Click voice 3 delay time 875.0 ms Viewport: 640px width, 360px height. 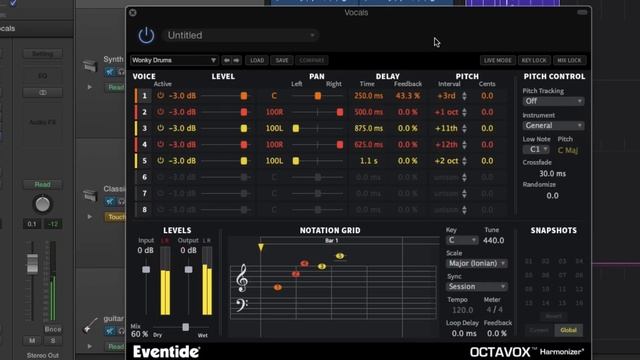point(368,129)
